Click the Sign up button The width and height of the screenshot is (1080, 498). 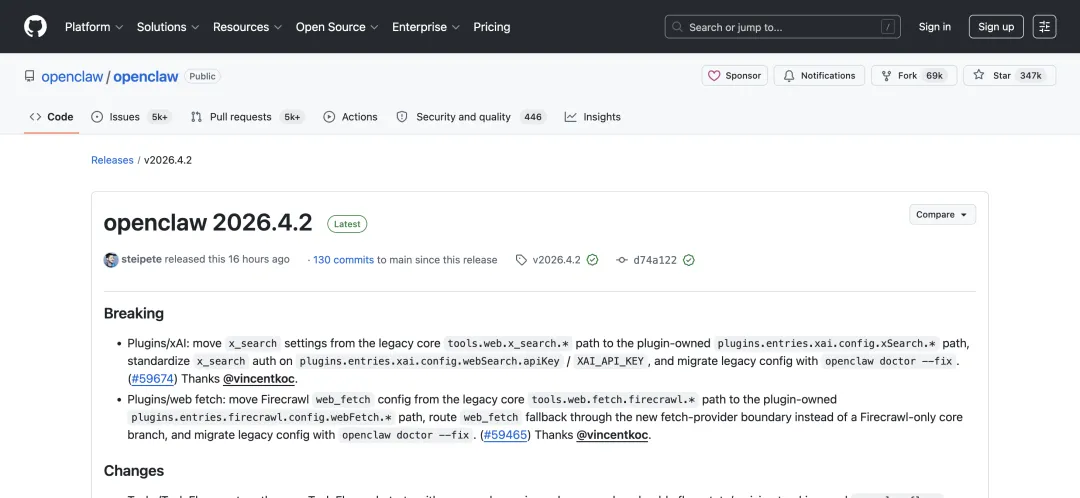tap(995, 27)
